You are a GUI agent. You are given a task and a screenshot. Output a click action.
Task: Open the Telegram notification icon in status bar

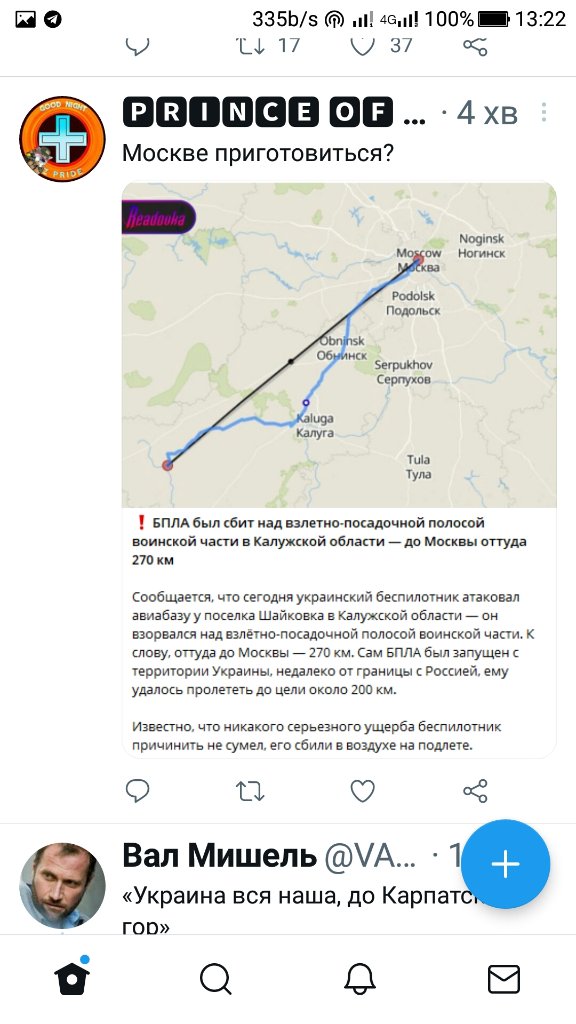click(x=53, y=20)
